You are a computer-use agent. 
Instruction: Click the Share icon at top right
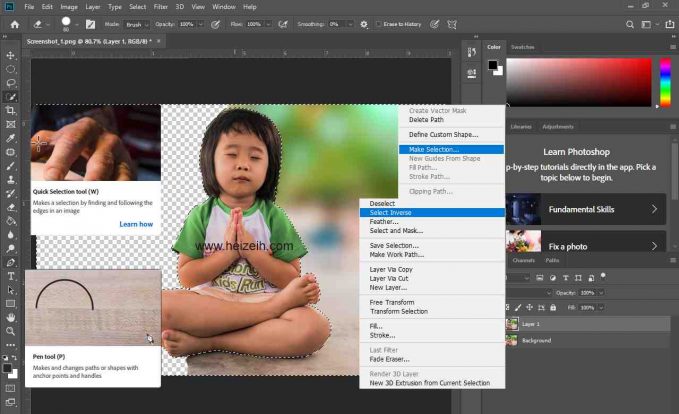(x=669, y=25)
